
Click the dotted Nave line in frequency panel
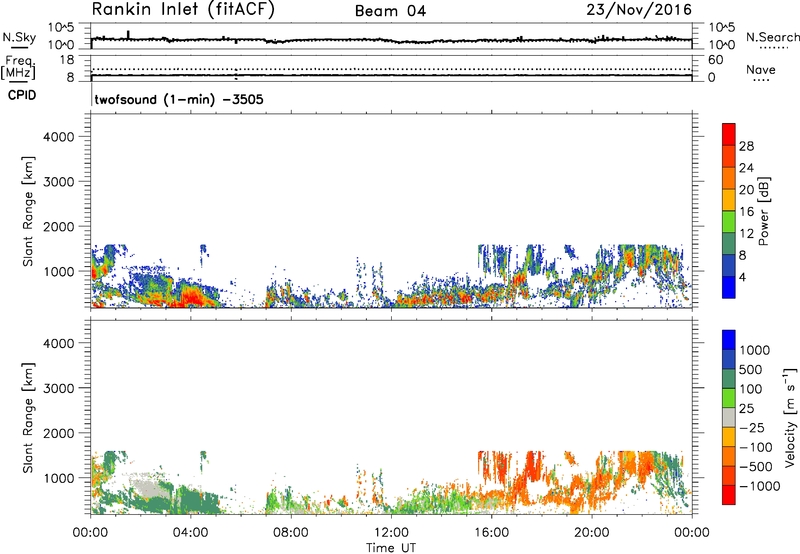(x=391, y=69)
